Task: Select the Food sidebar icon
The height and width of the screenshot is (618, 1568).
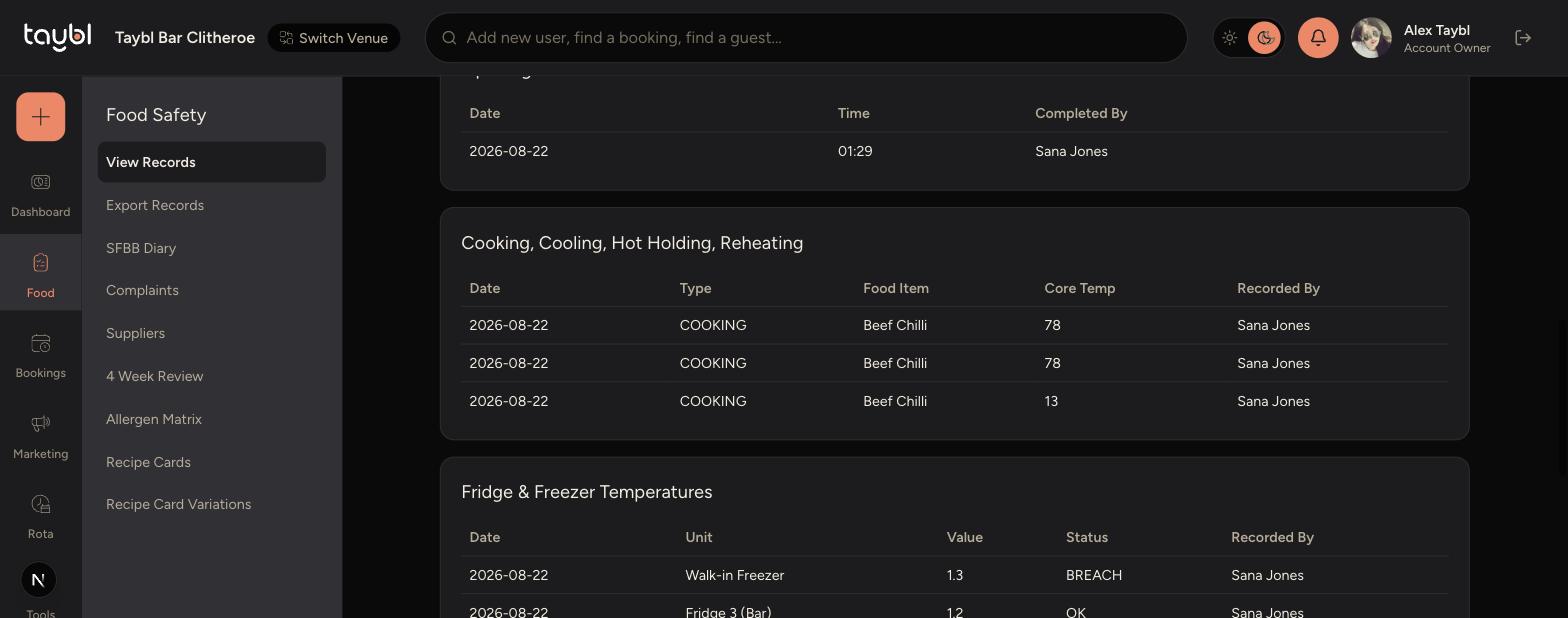Action: (40, 263)
